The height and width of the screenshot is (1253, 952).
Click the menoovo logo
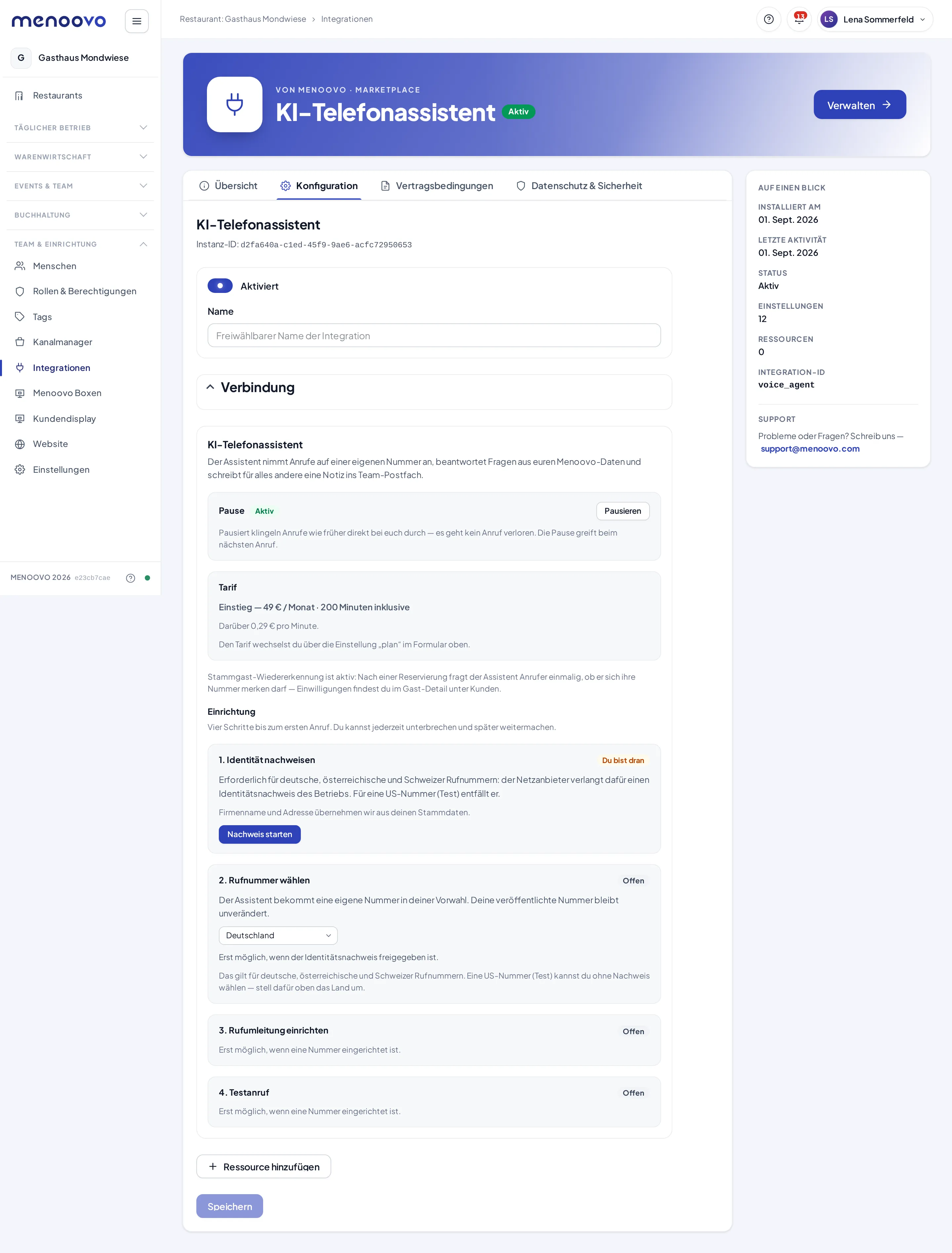pos(59,21)
